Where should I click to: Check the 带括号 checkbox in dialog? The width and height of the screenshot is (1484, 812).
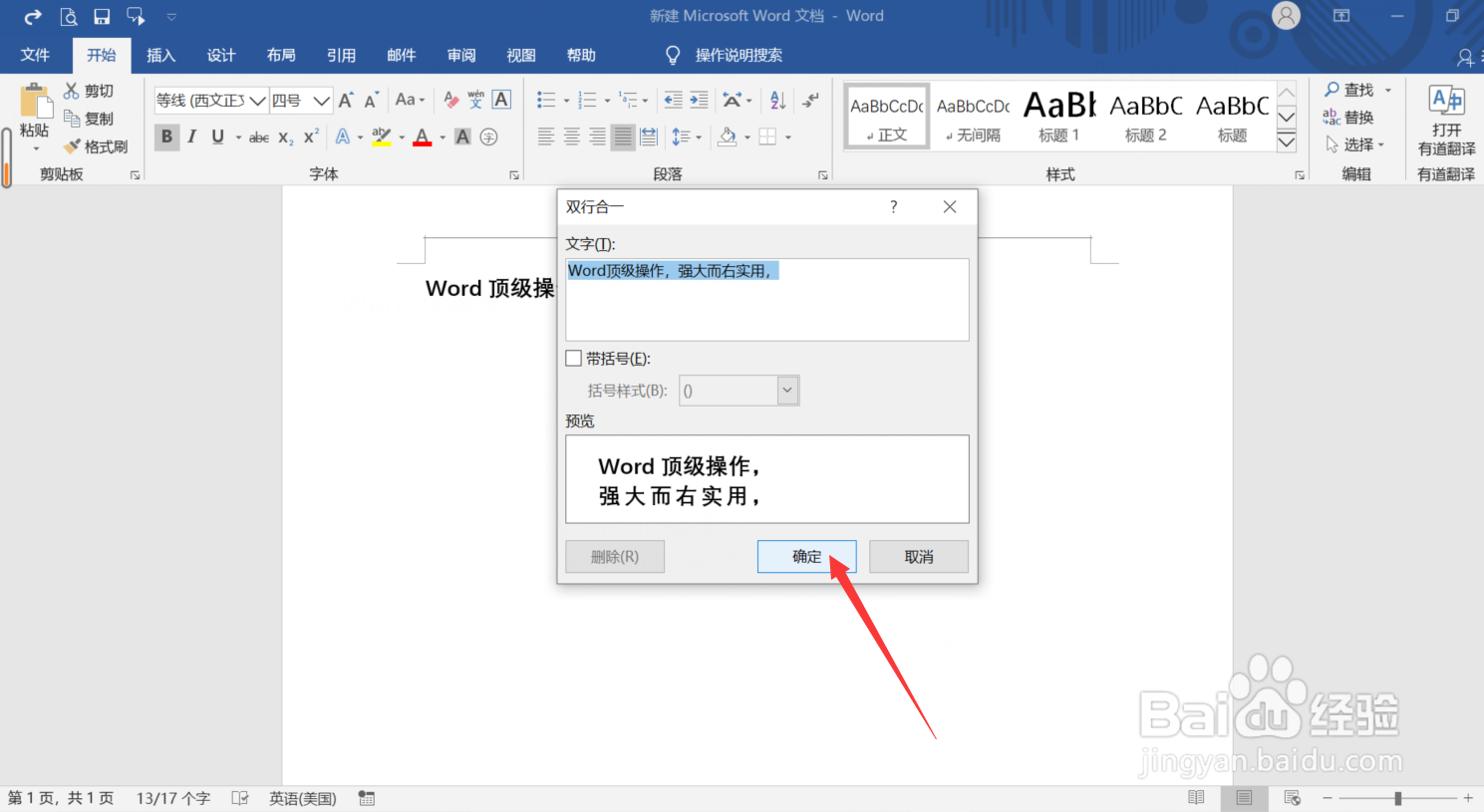(x=574, y=359)
